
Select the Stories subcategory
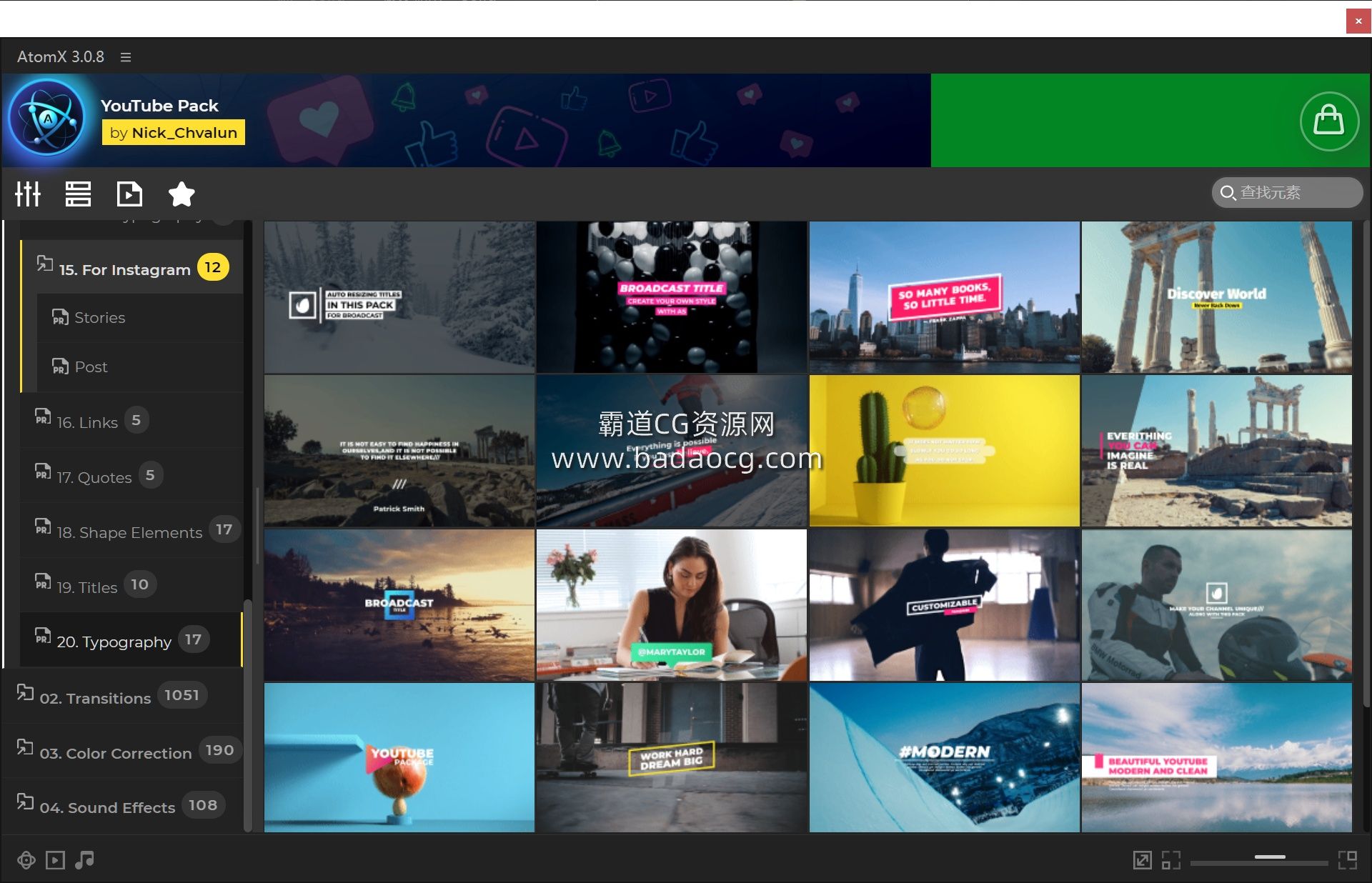140,318
